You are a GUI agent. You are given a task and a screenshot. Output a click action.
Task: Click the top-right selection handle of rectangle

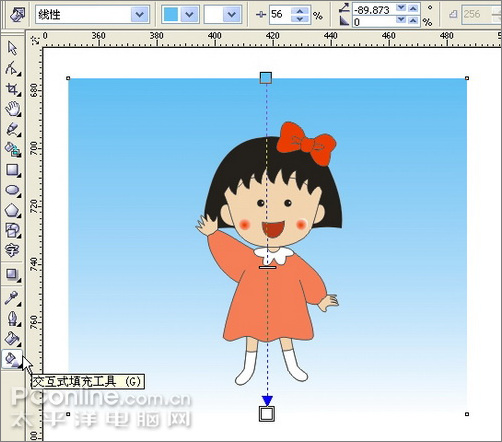(467, 78)
